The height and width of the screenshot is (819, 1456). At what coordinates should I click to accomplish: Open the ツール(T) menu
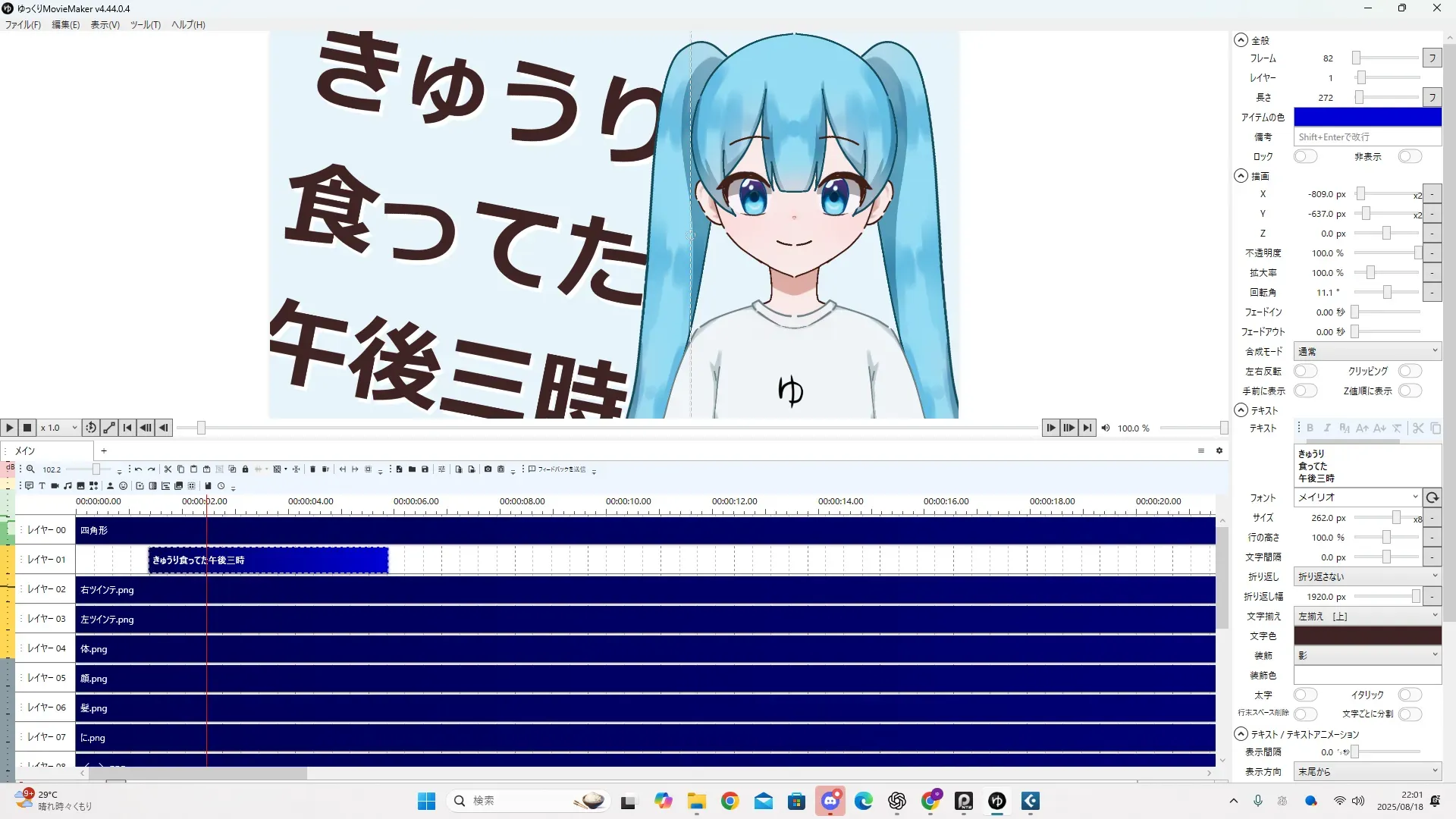pyautogui.click(x=145, y=24)
